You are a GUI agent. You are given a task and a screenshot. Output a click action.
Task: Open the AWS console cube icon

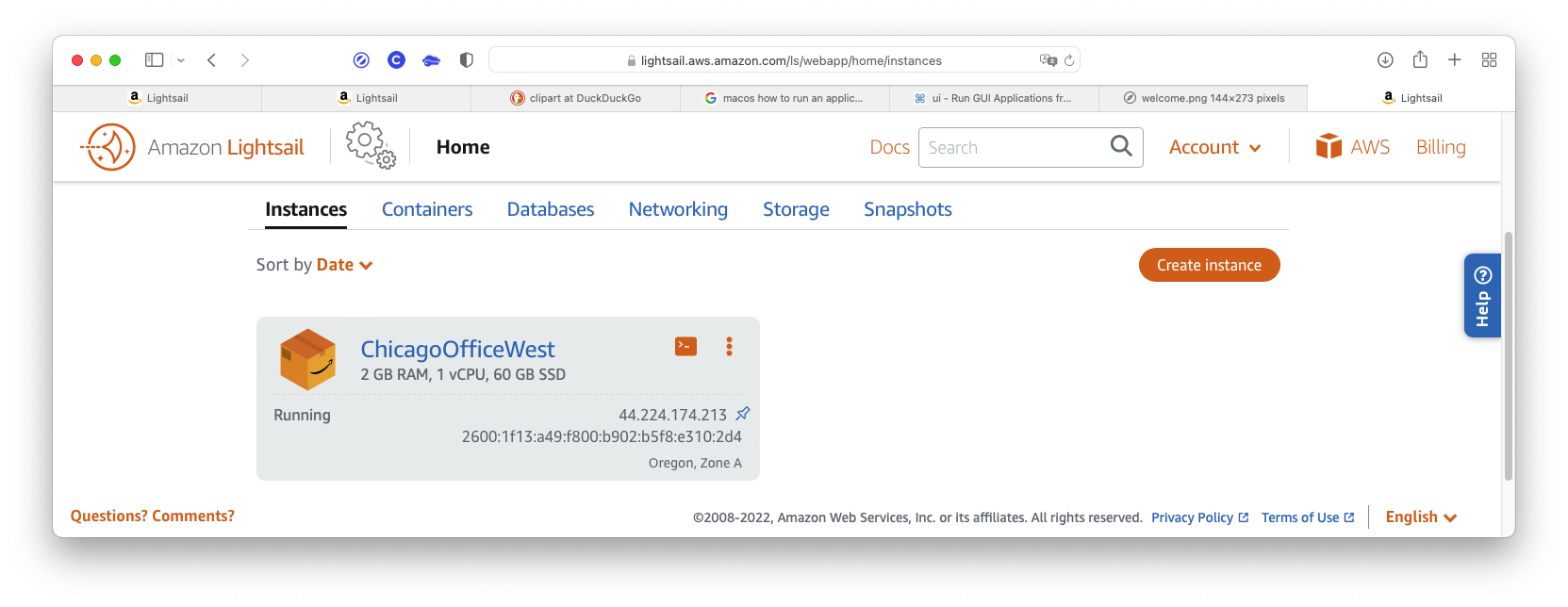pos(1329,146)
